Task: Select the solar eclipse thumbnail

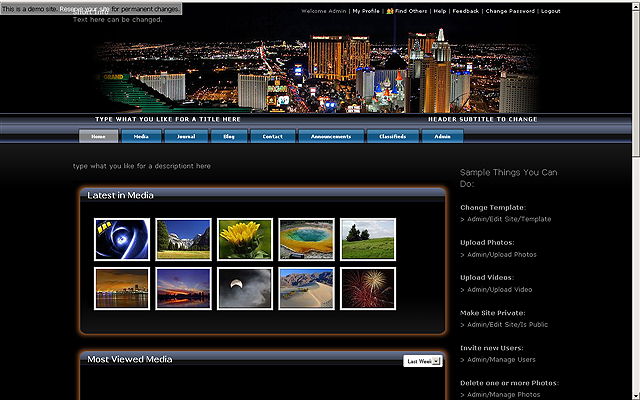Action: (x=244, y=288)
